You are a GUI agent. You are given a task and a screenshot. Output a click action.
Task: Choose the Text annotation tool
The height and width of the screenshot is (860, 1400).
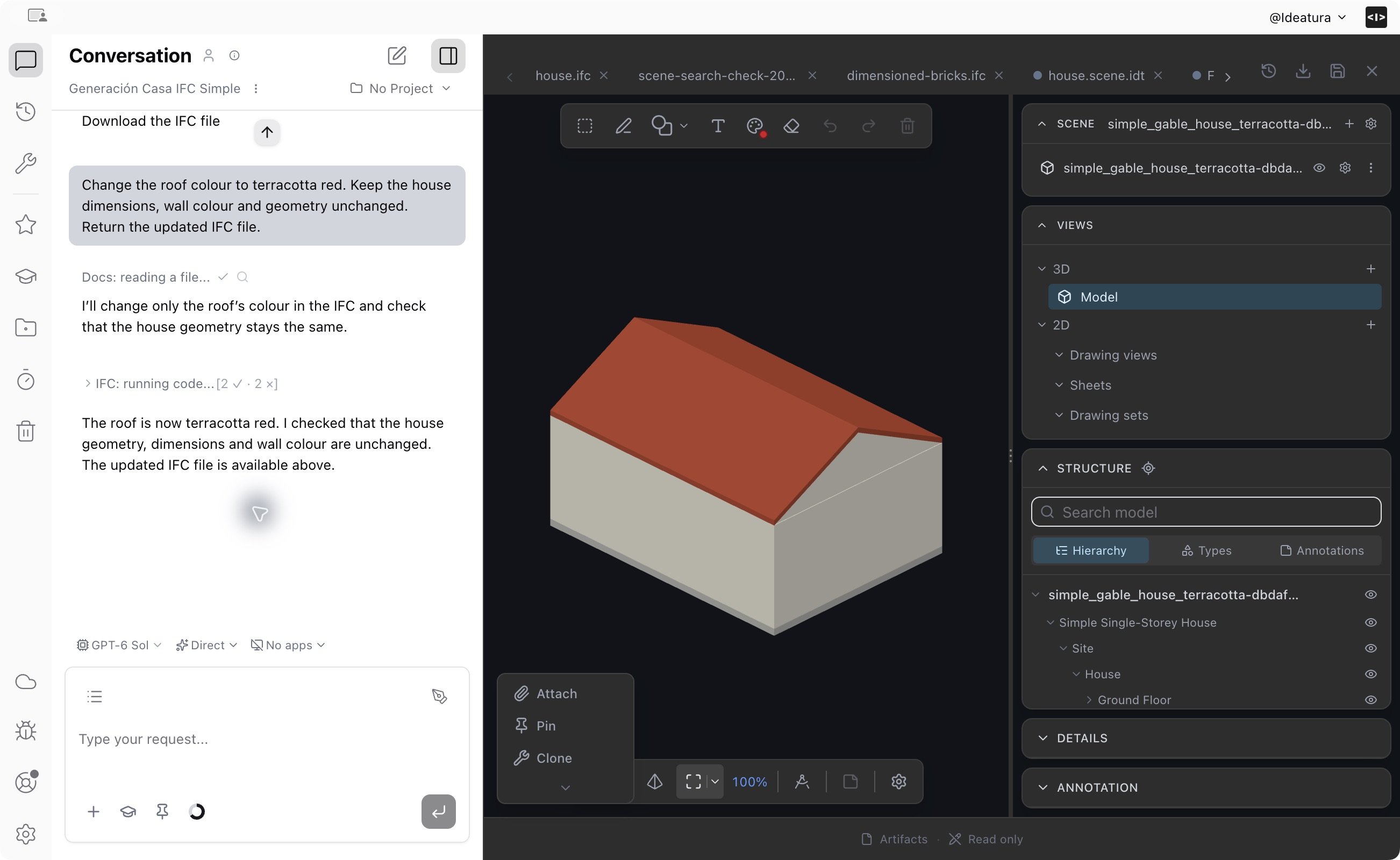click(x=717, y=126)
